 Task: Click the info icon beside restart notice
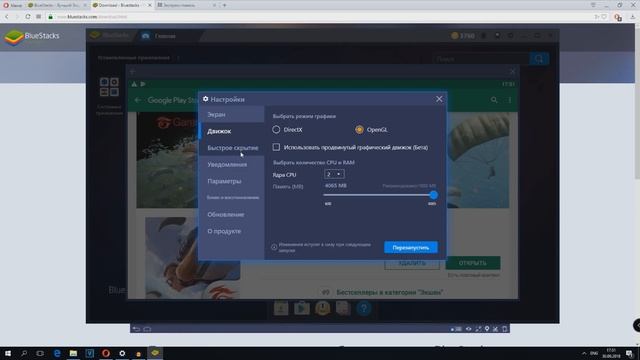click(274, 247)
